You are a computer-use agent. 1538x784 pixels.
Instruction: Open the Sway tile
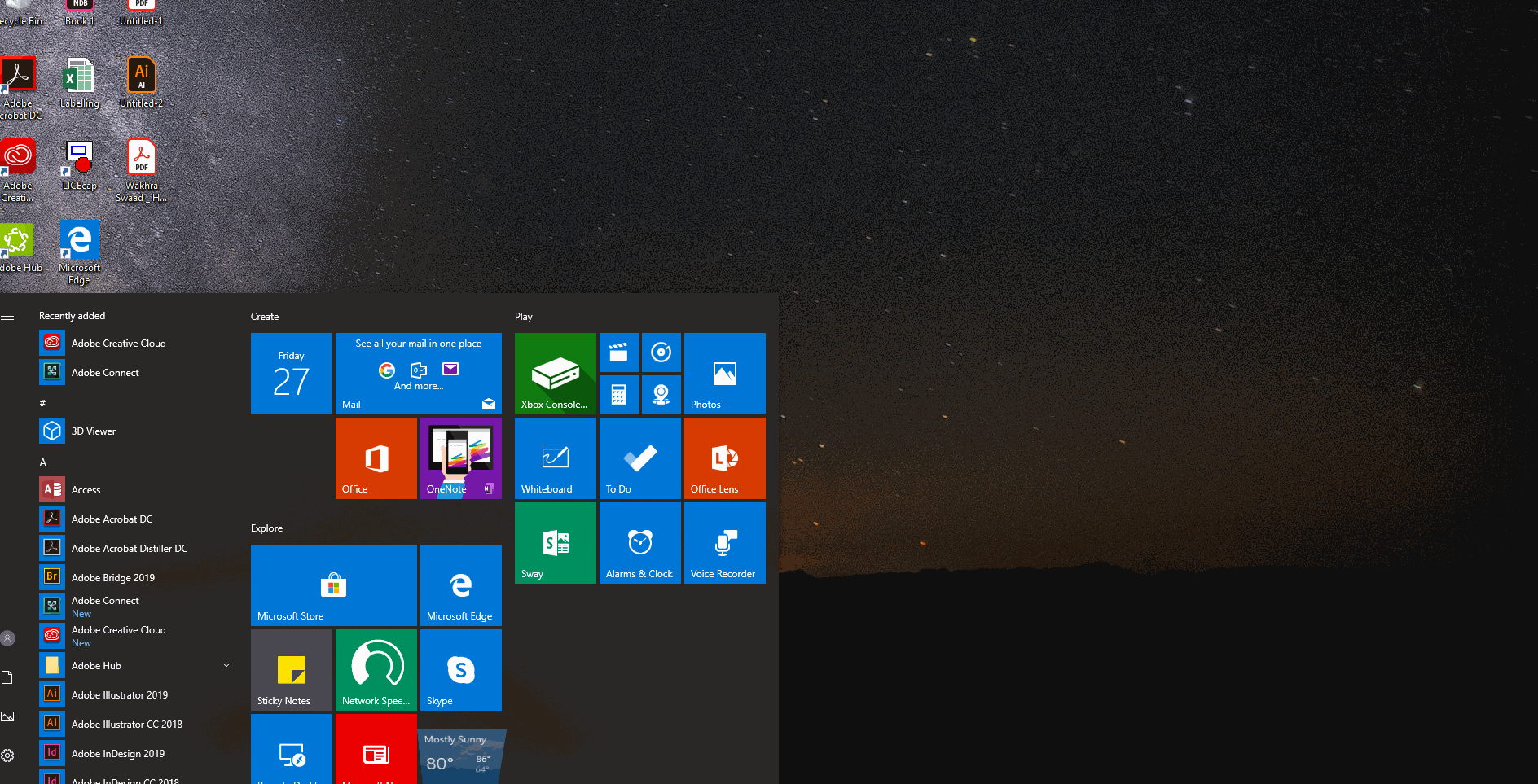[x=555, y=542]
